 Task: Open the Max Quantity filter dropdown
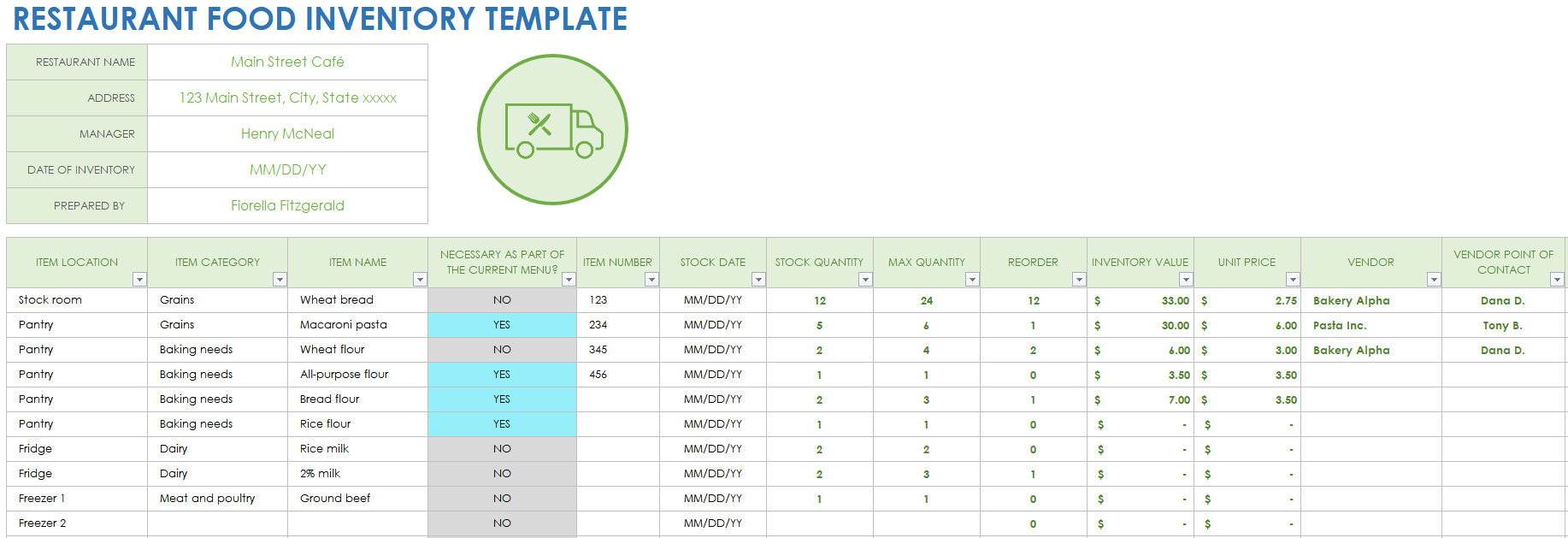coord(972,280)
